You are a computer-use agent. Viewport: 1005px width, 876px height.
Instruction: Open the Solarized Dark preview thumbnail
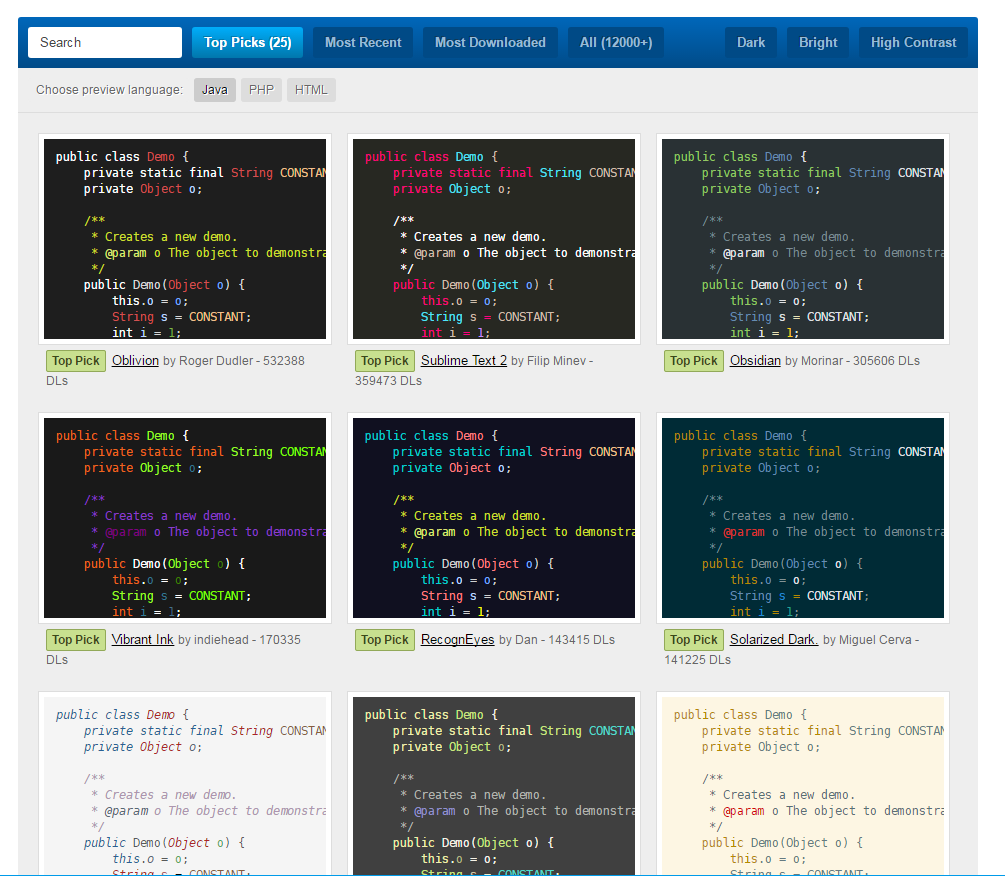802,518
